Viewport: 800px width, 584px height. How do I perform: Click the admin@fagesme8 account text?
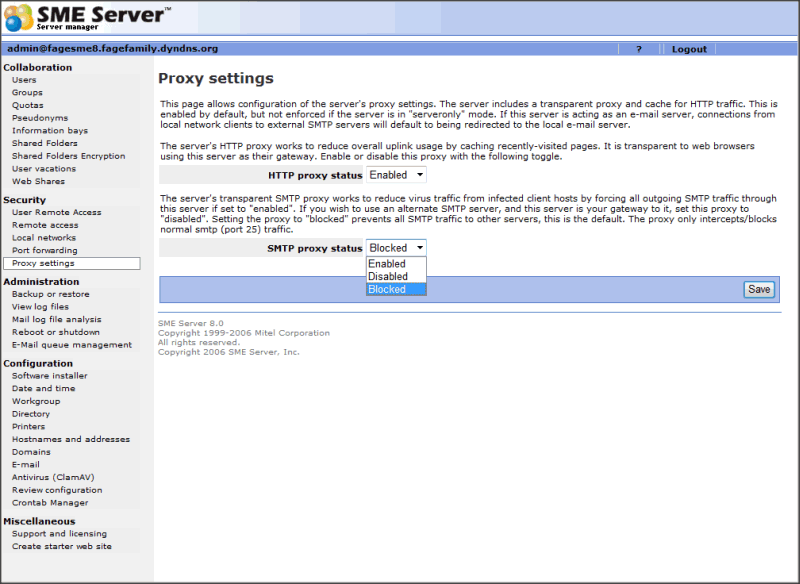point(113,48)
